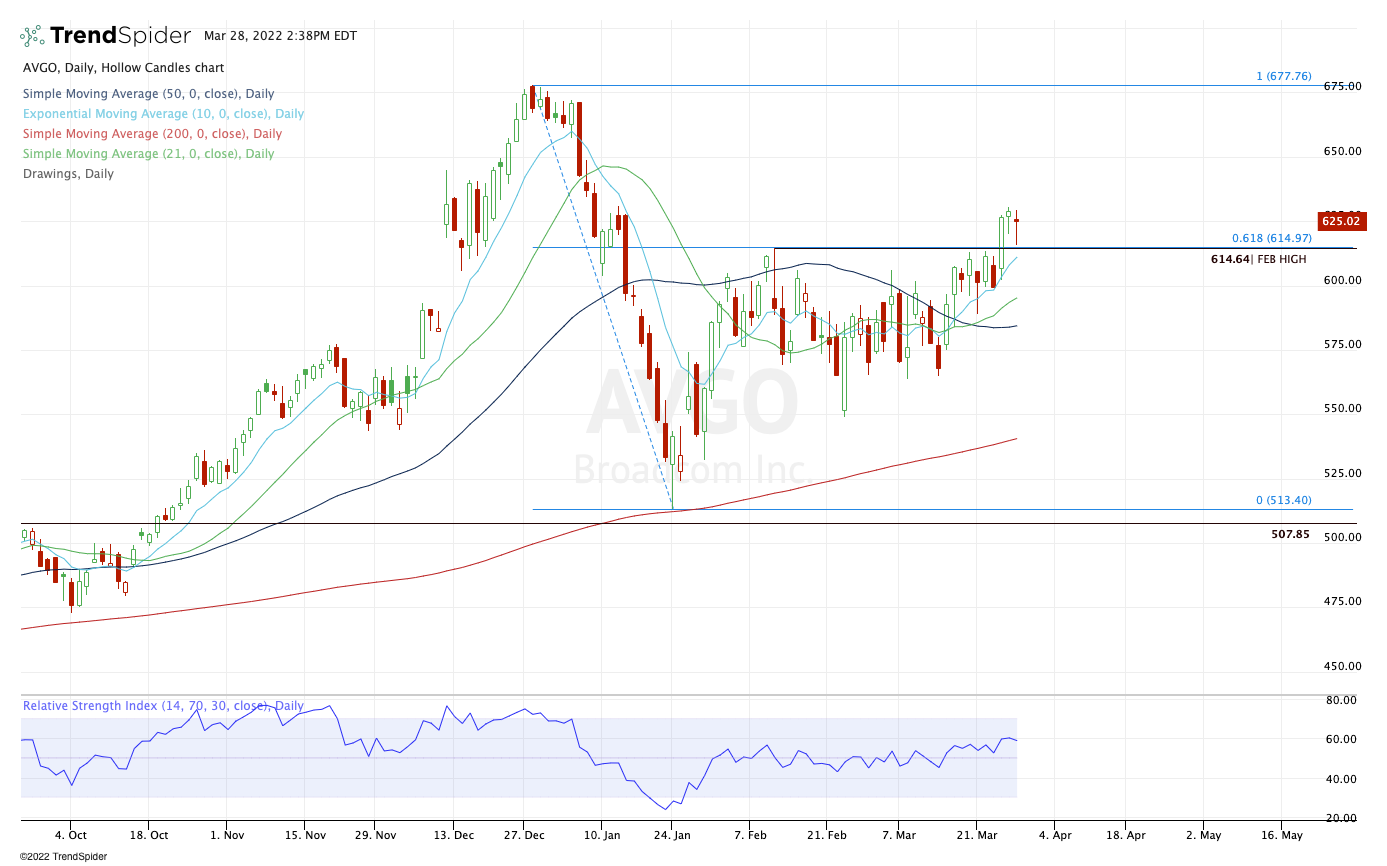Click the 450.00 price axis label

tap(1341, 666)
